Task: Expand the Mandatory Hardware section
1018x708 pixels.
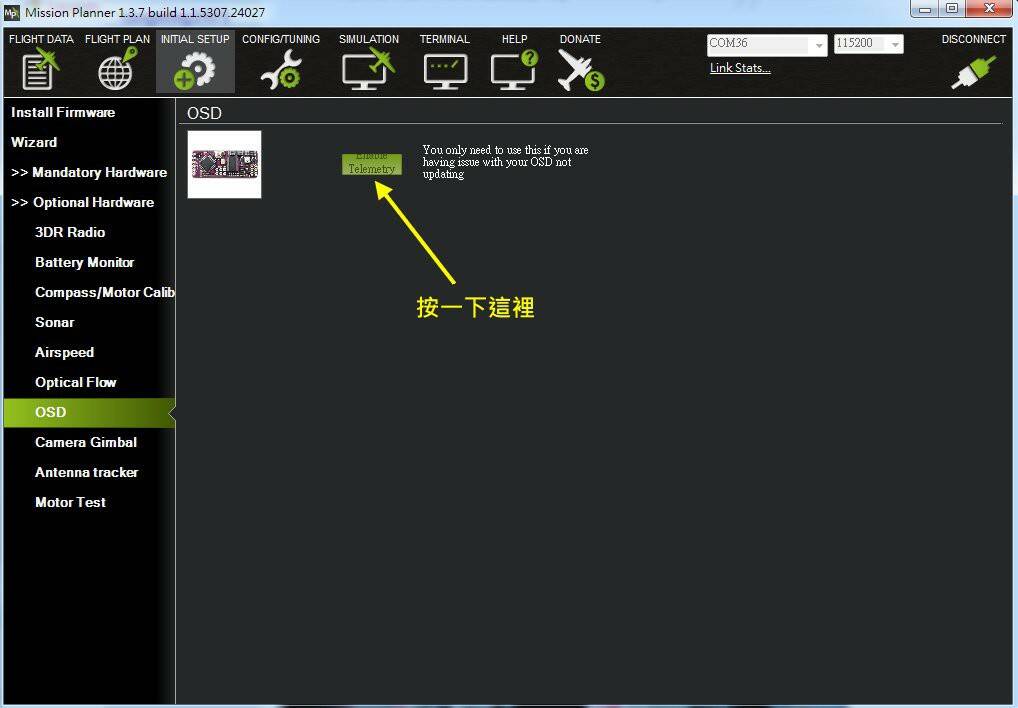Action: (89, 172)
